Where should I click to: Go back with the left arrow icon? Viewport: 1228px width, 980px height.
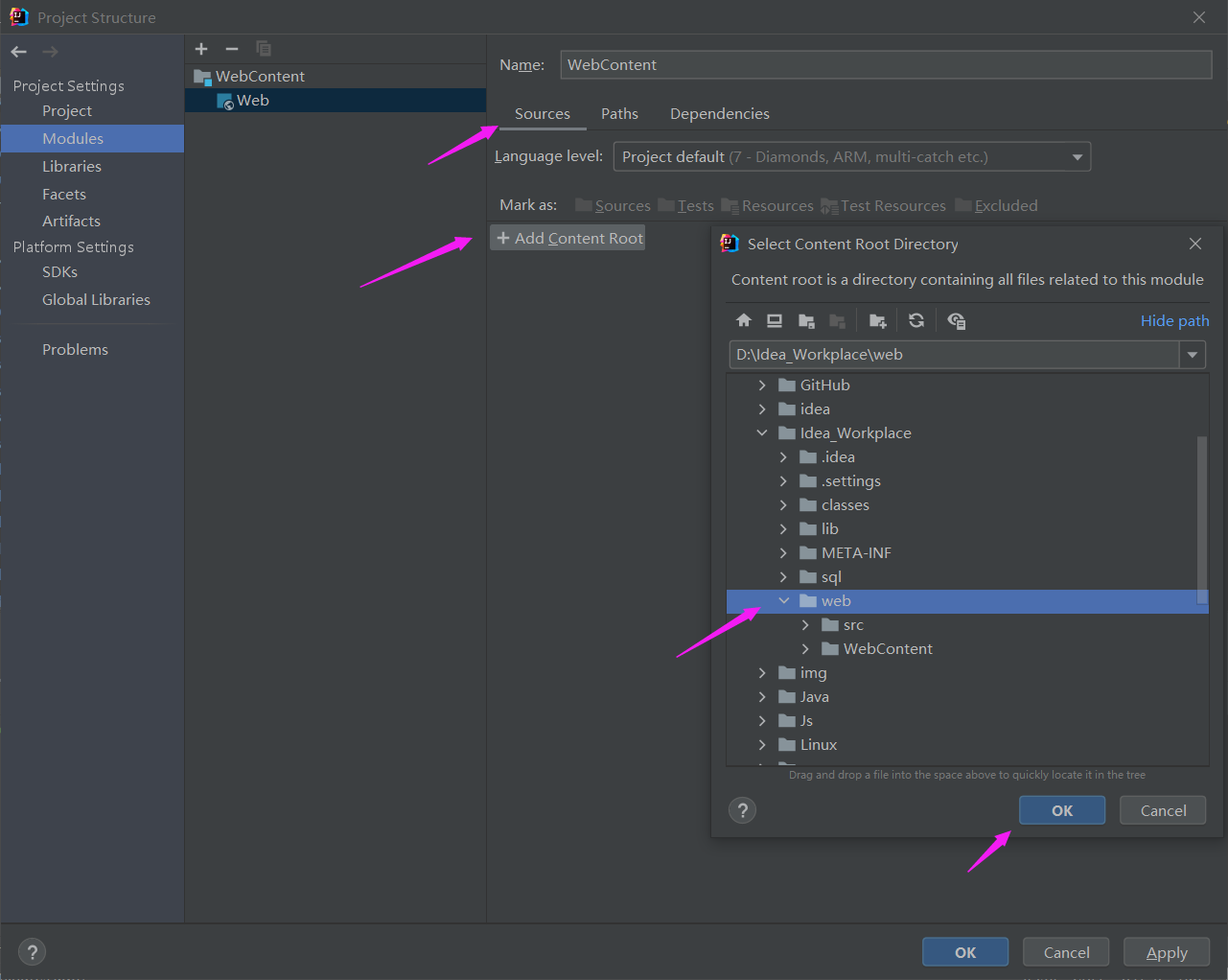pyautogui.click(x=19, y=52)
